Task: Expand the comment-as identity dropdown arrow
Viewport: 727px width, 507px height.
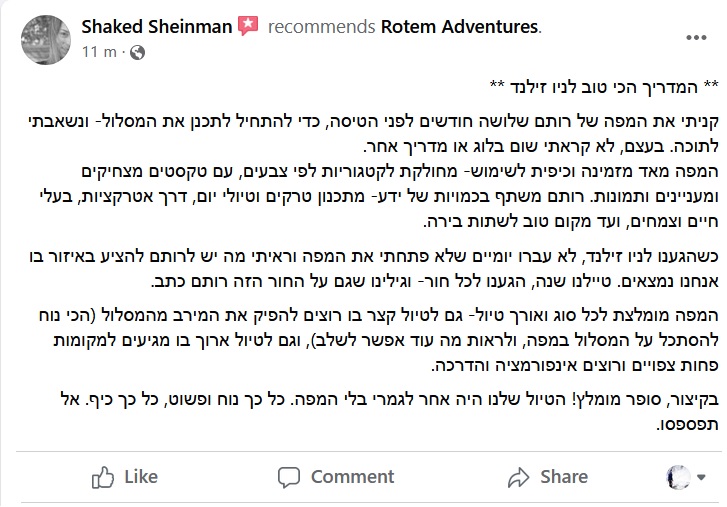Action: click(x=702, y=477)
